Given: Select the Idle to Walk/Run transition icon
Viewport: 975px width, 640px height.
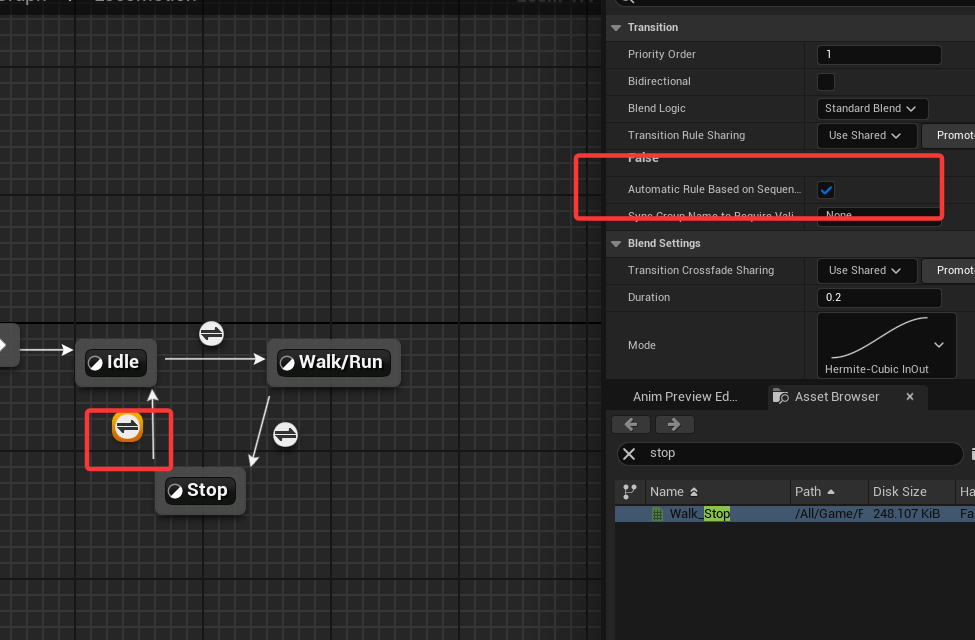Looking at the screenshot, I should [x=211, y=334].
